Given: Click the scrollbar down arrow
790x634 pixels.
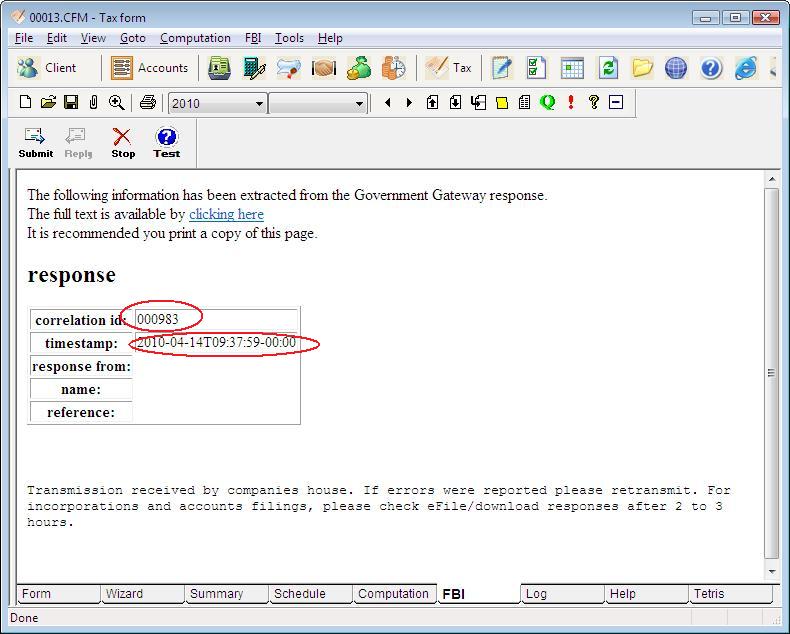Looking at the screenshot, I should coord(771,572).
